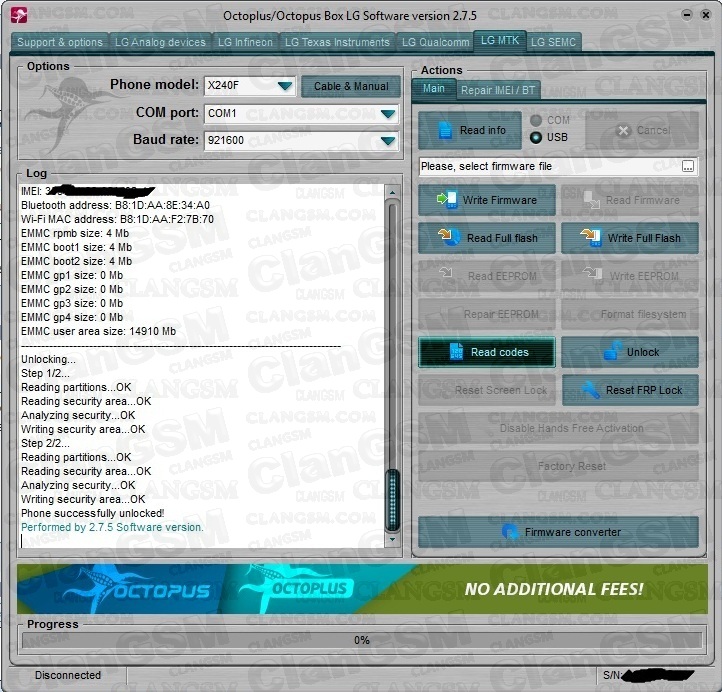
Task: Click the Firmware converter button
Action: click(558, 532)
